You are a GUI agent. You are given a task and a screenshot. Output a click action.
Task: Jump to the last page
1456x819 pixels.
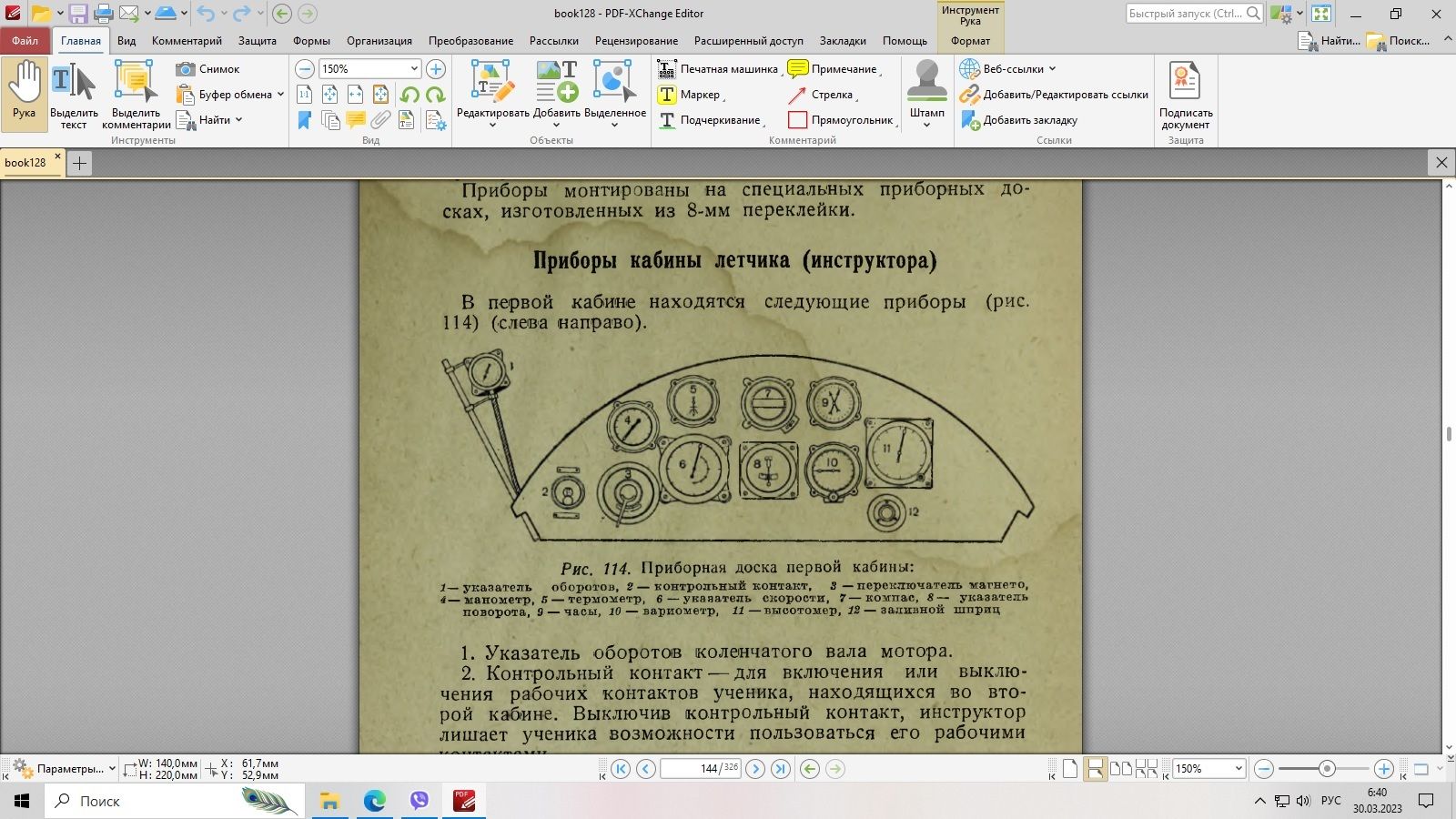coord(781,769)
